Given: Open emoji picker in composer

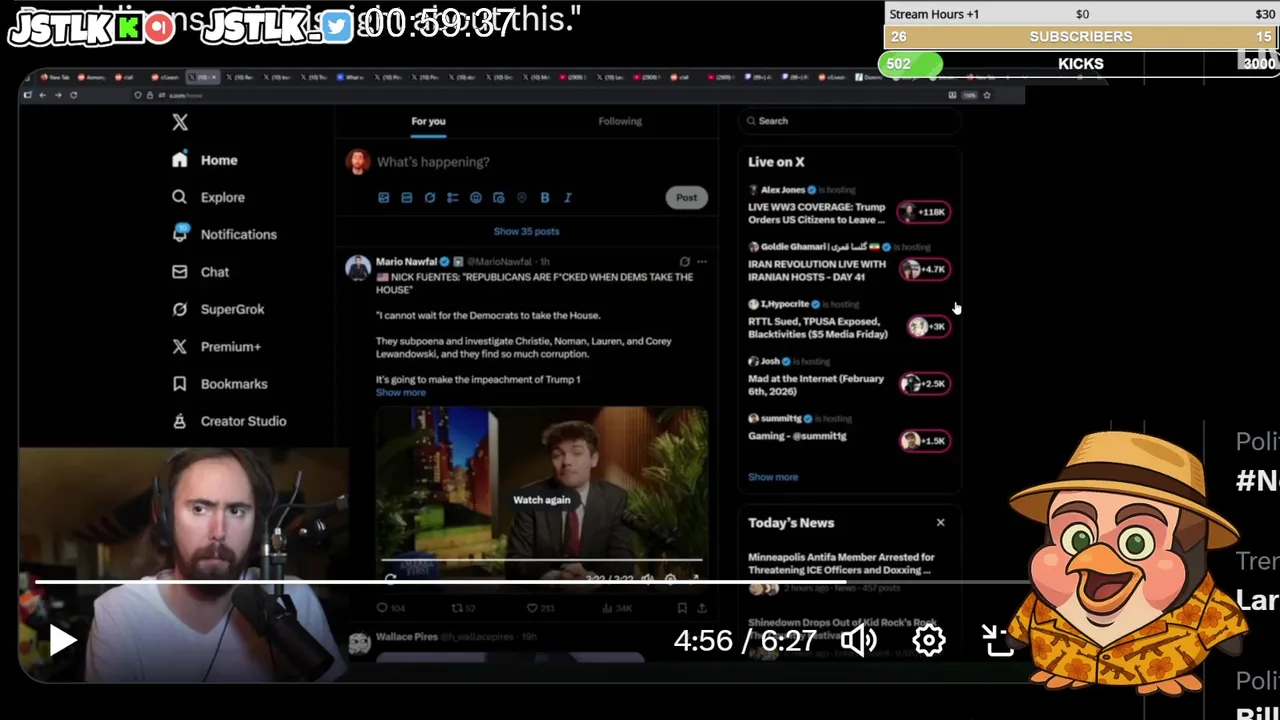Looking at the screenshot, I should click(x=475, y=198).
